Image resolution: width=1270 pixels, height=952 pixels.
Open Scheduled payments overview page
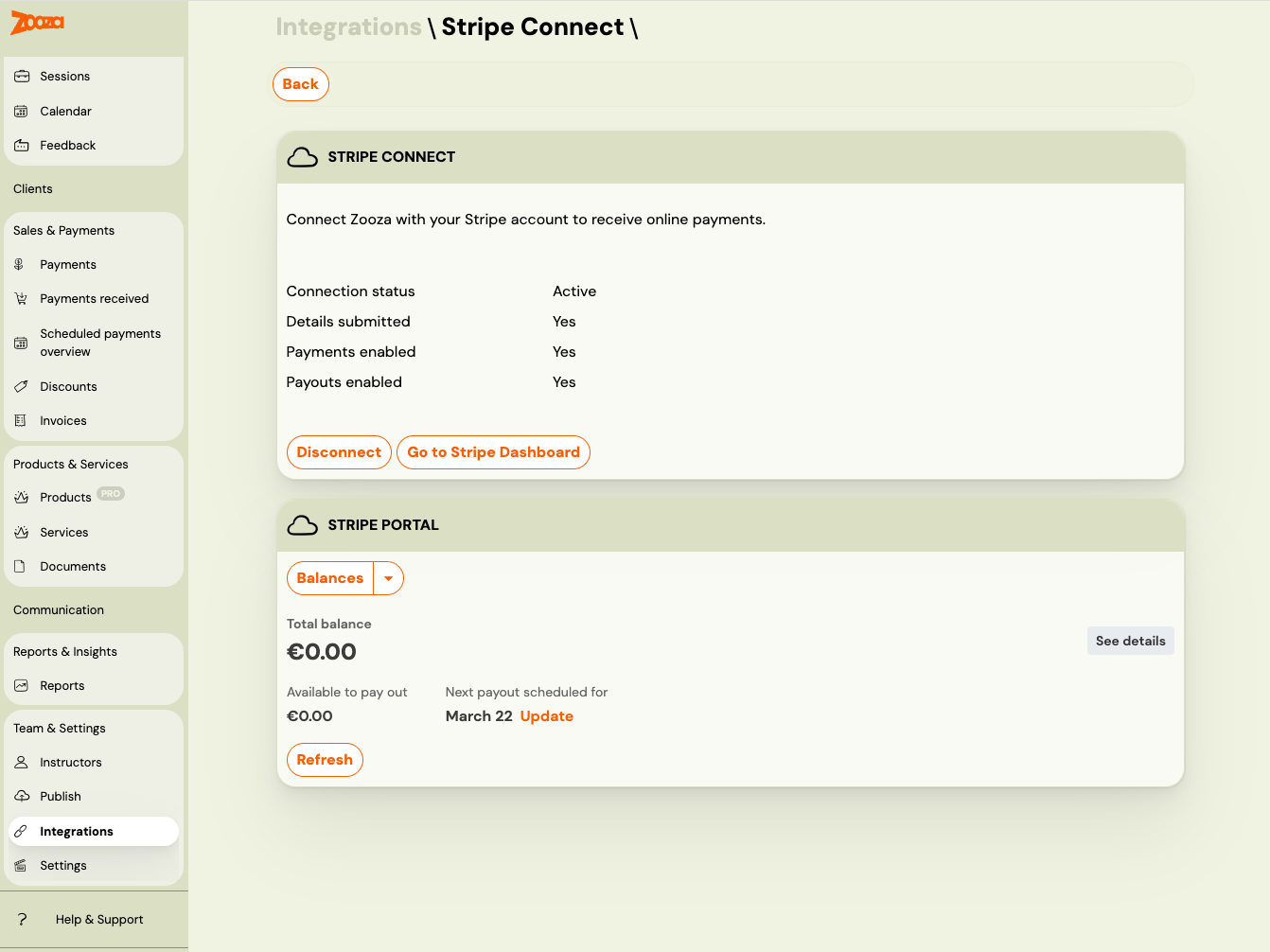click(99, 343)
